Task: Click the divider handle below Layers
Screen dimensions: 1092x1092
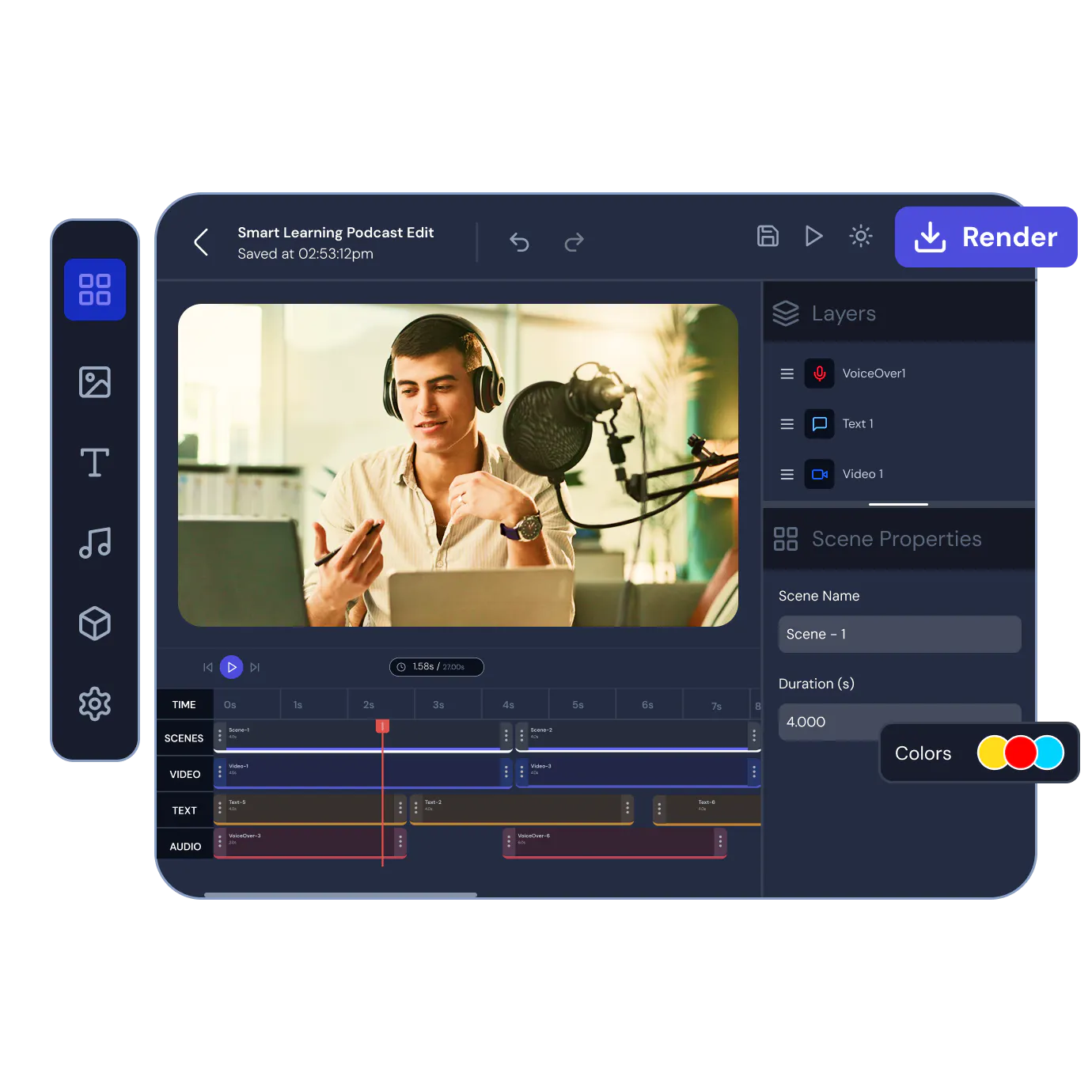Action: pyautogui.click(x=898, y=504)
